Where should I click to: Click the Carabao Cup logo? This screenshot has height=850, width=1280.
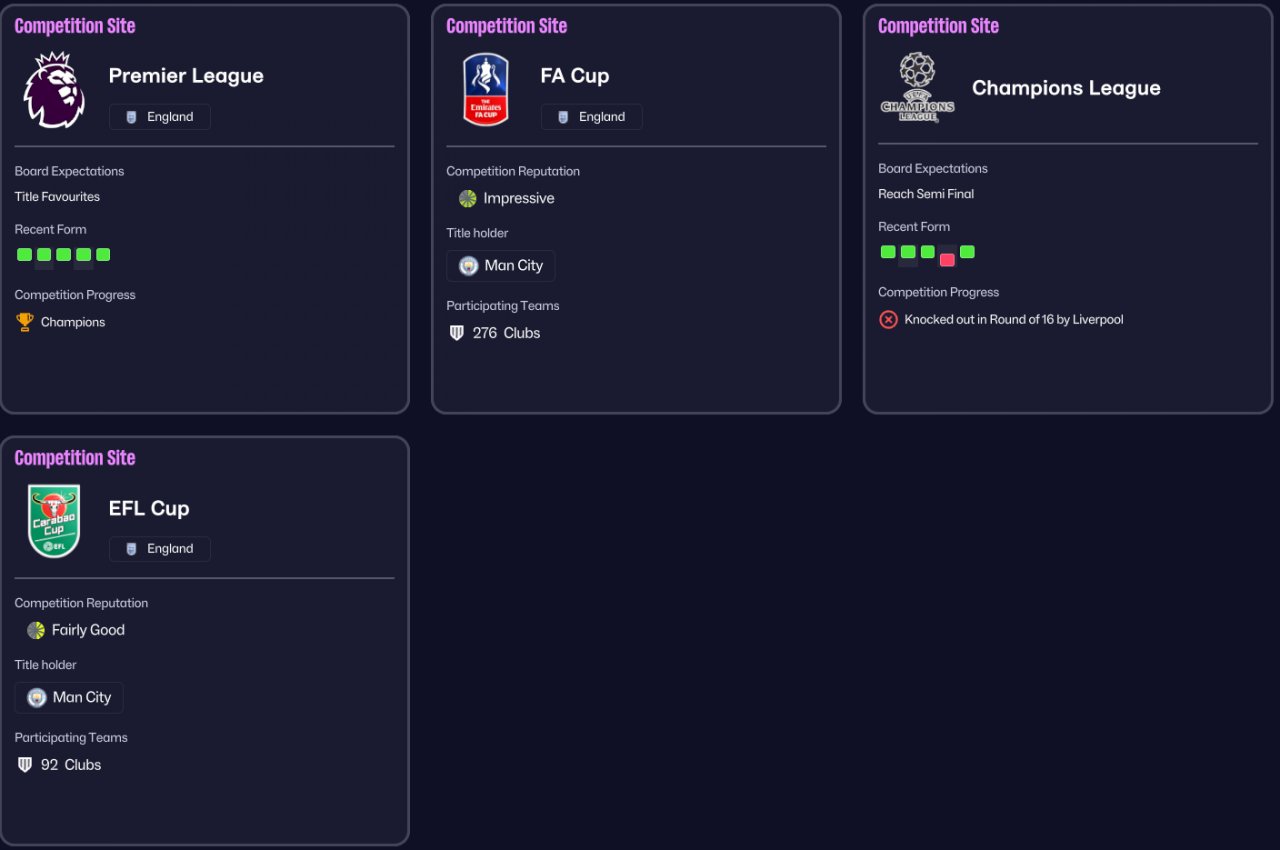pos(54,522)
